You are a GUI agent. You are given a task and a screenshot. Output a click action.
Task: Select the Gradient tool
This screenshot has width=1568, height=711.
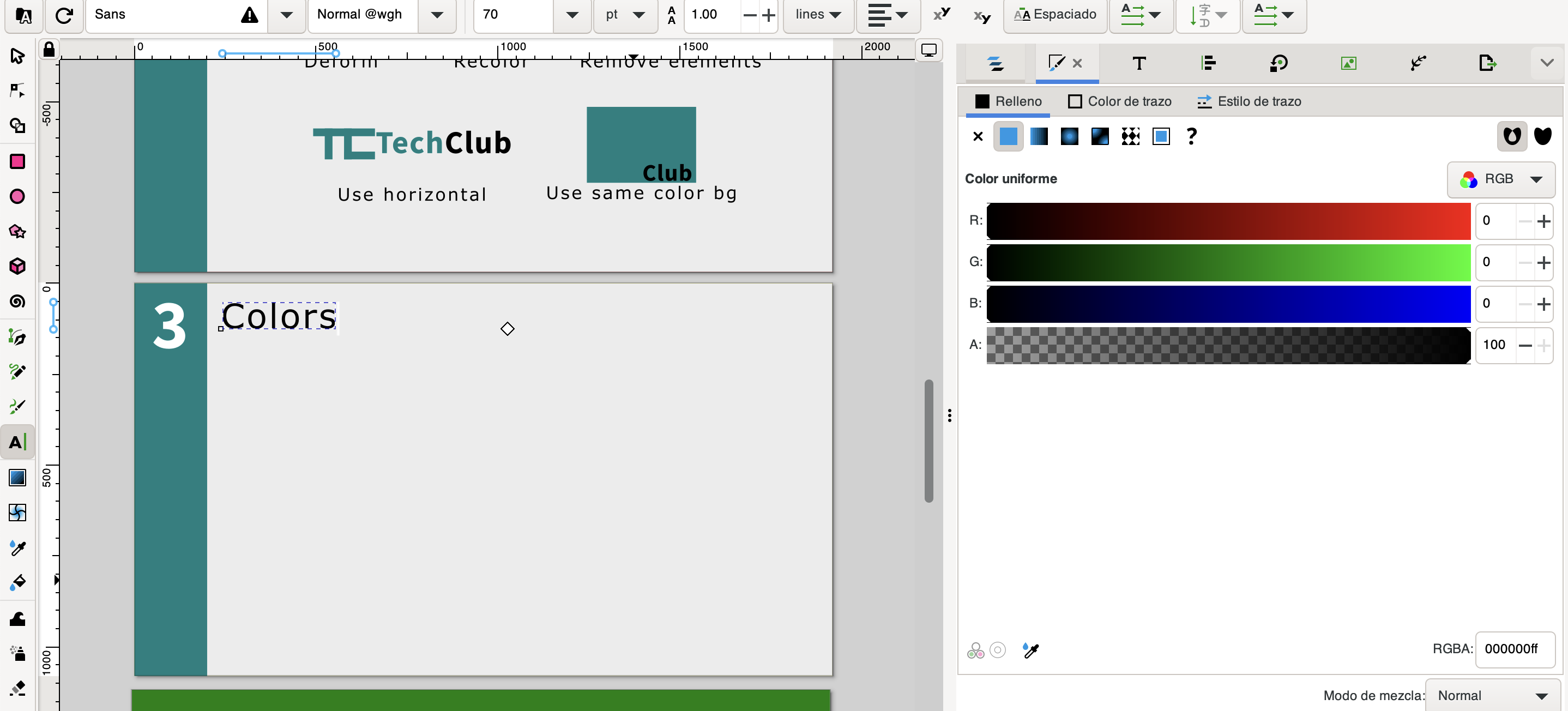(17, 478)
